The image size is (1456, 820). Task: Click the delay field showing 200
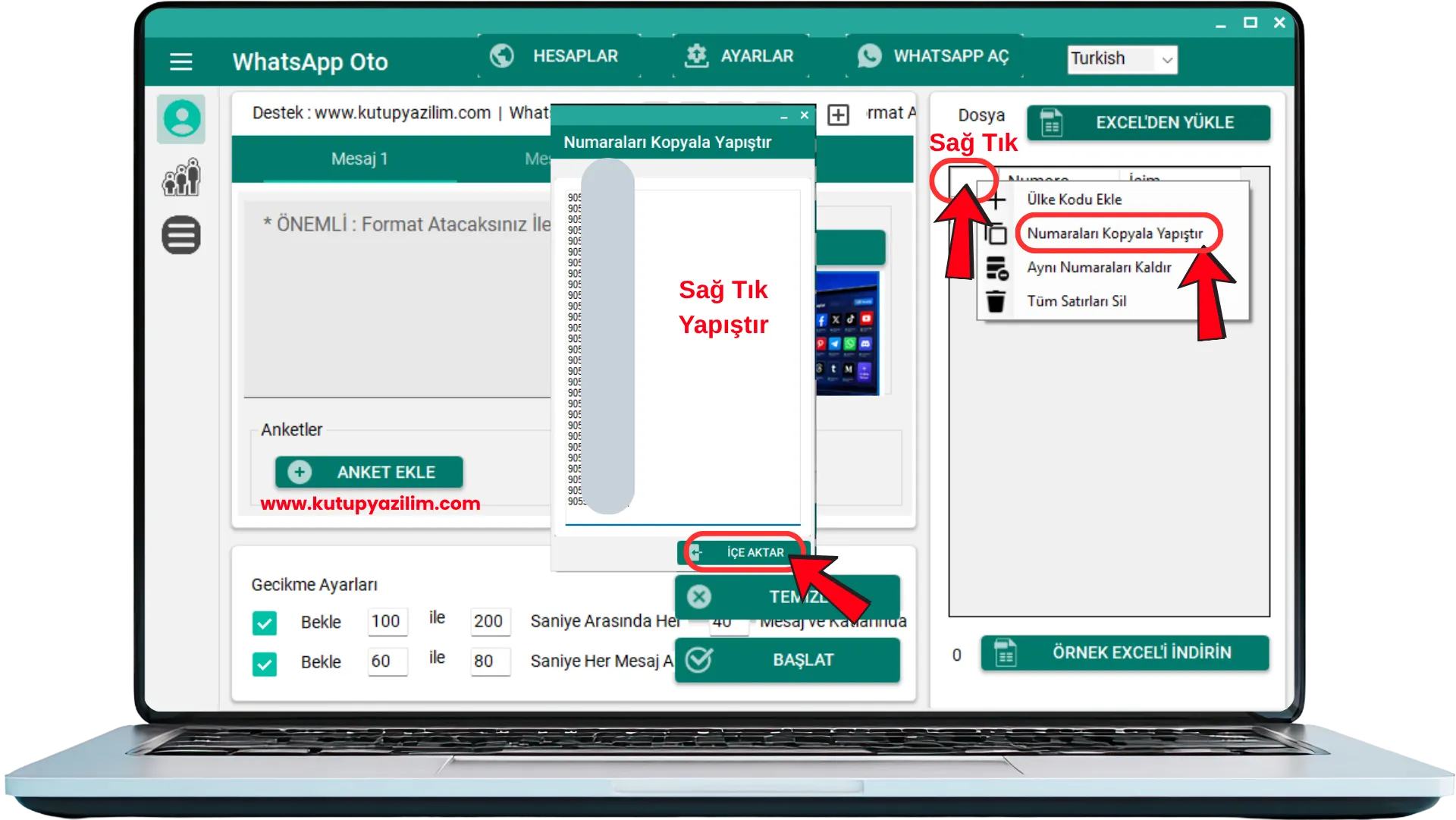(490, 622)
